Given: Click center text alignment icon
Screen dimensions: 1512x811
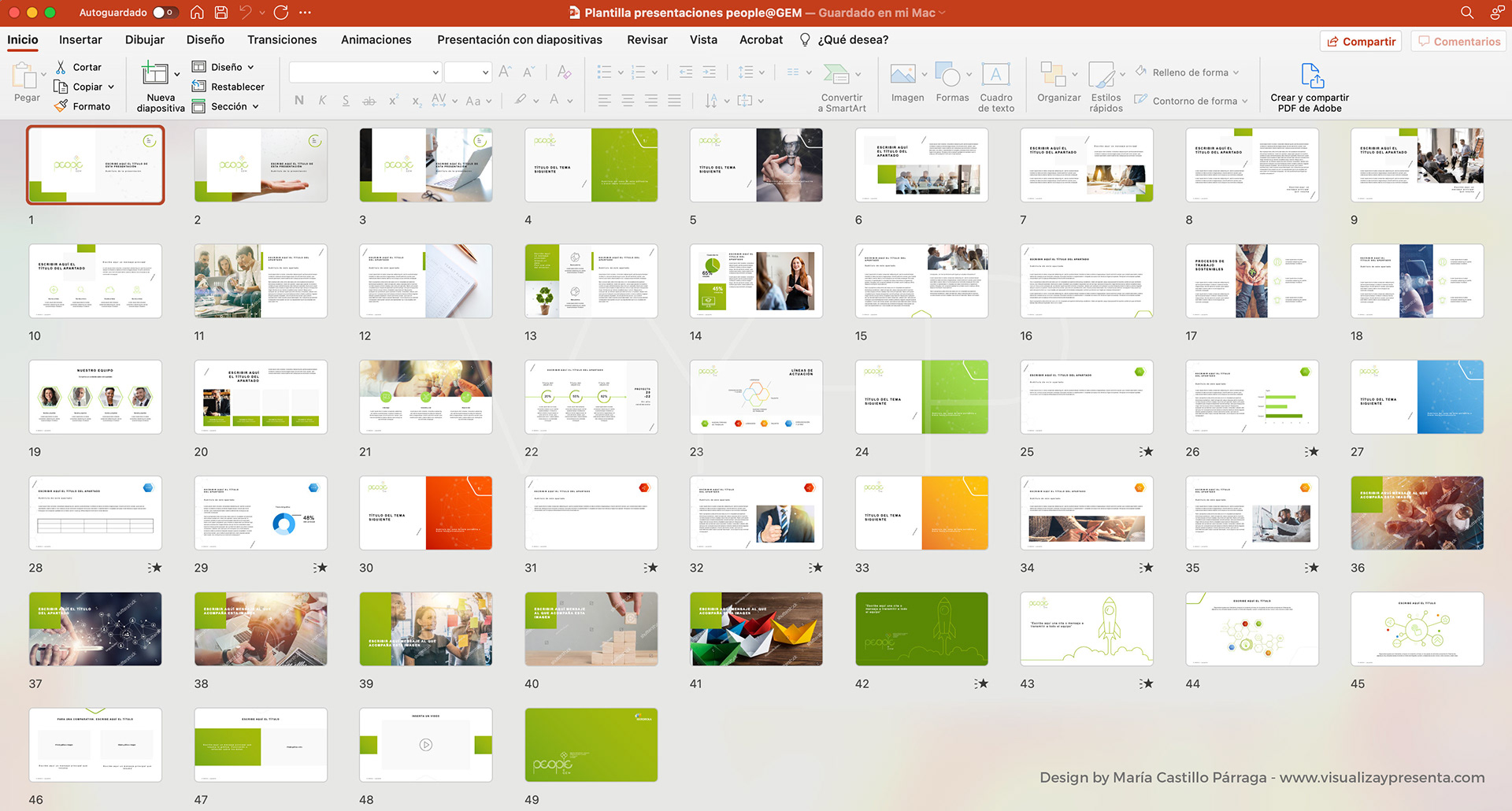Looking at the screenshot, I should 628,101.
